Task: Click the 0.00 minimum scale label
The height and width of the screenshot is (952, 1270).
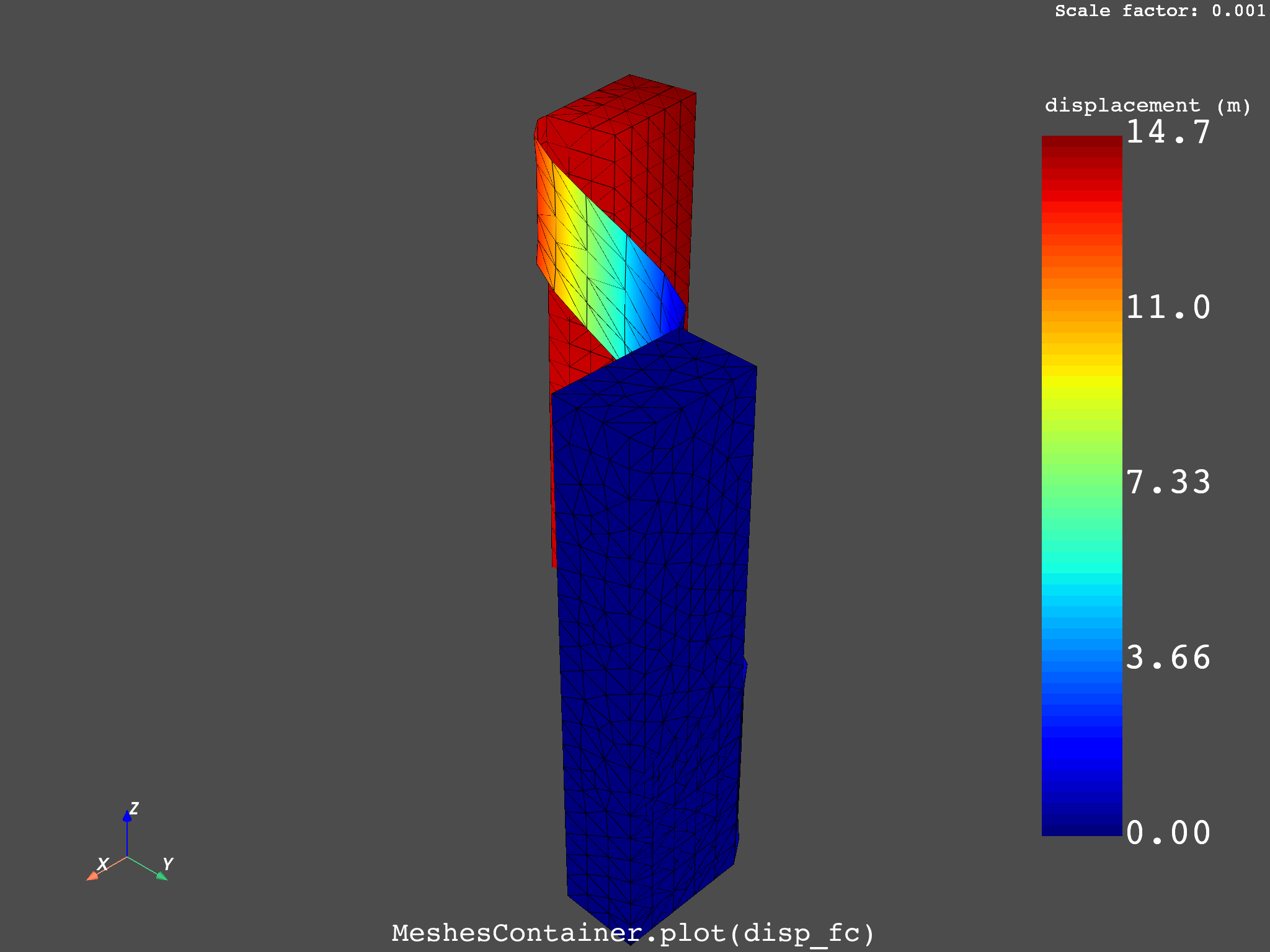Action: (1168, 833)
